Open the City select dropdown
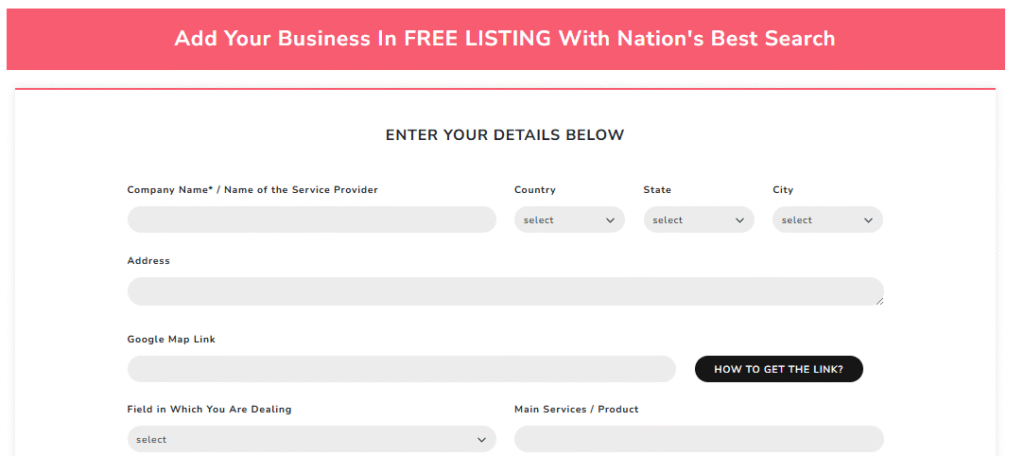Image resolution: width=1024 pixels, height=456 pixels. [x=827, y=220]
